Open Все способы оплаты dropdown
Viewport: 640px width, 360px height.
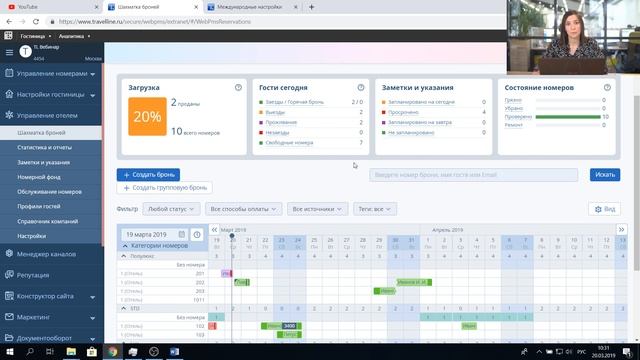243,209
